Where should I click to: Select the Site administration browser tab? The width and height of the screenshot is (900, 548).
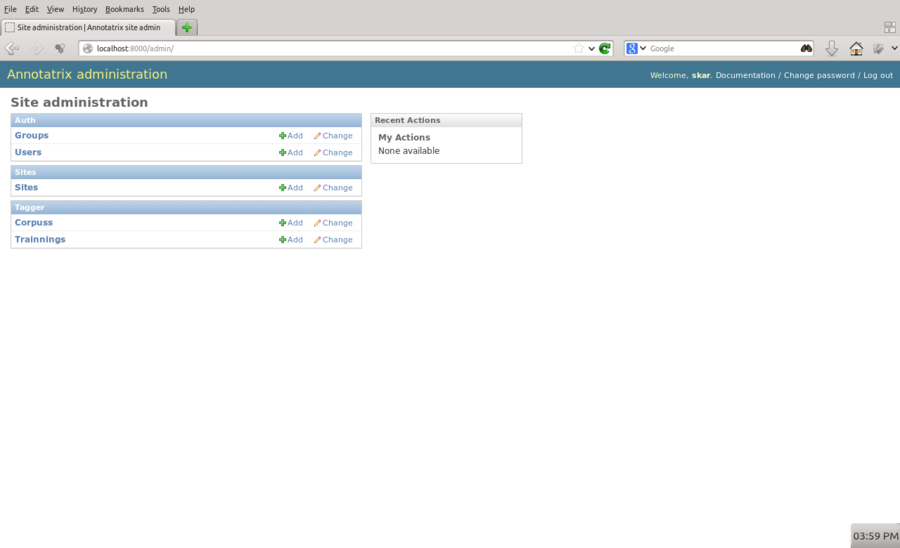coord(88,28)
